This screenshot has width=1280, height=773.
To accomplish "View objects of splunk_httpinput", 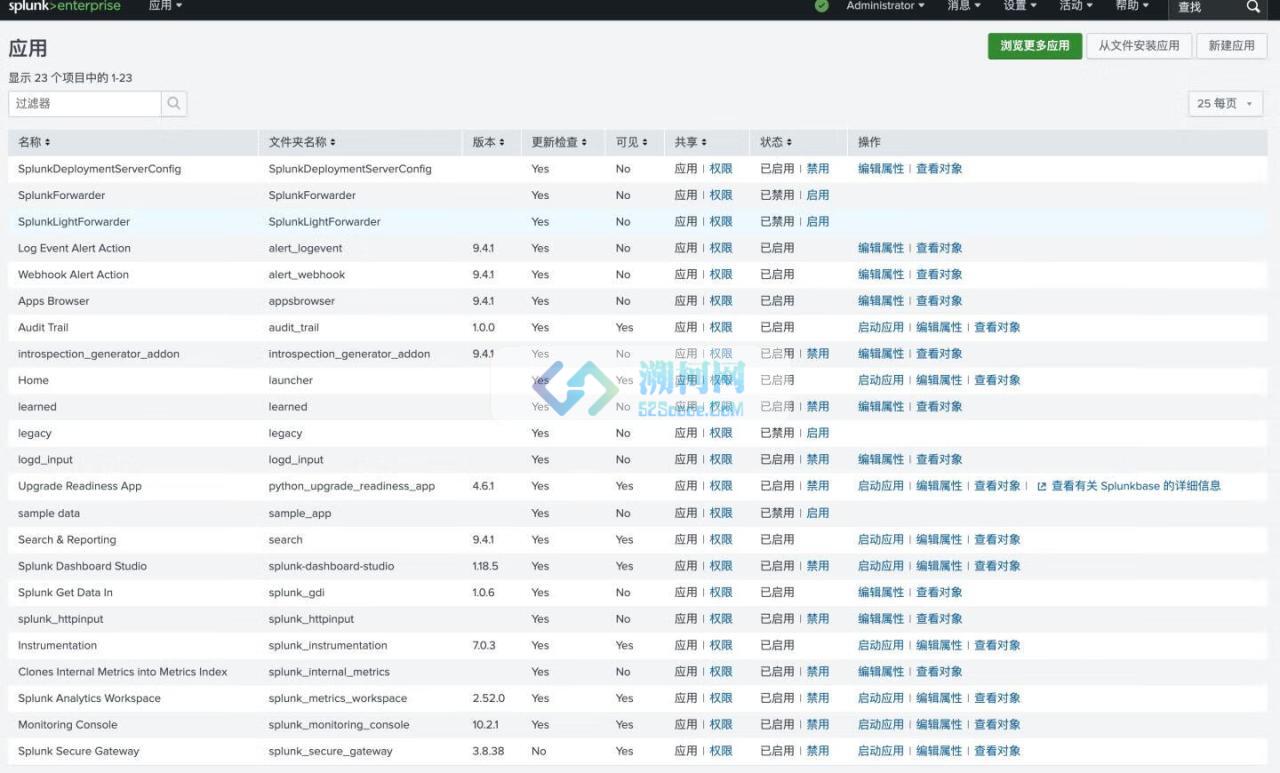I will (939, 619).
